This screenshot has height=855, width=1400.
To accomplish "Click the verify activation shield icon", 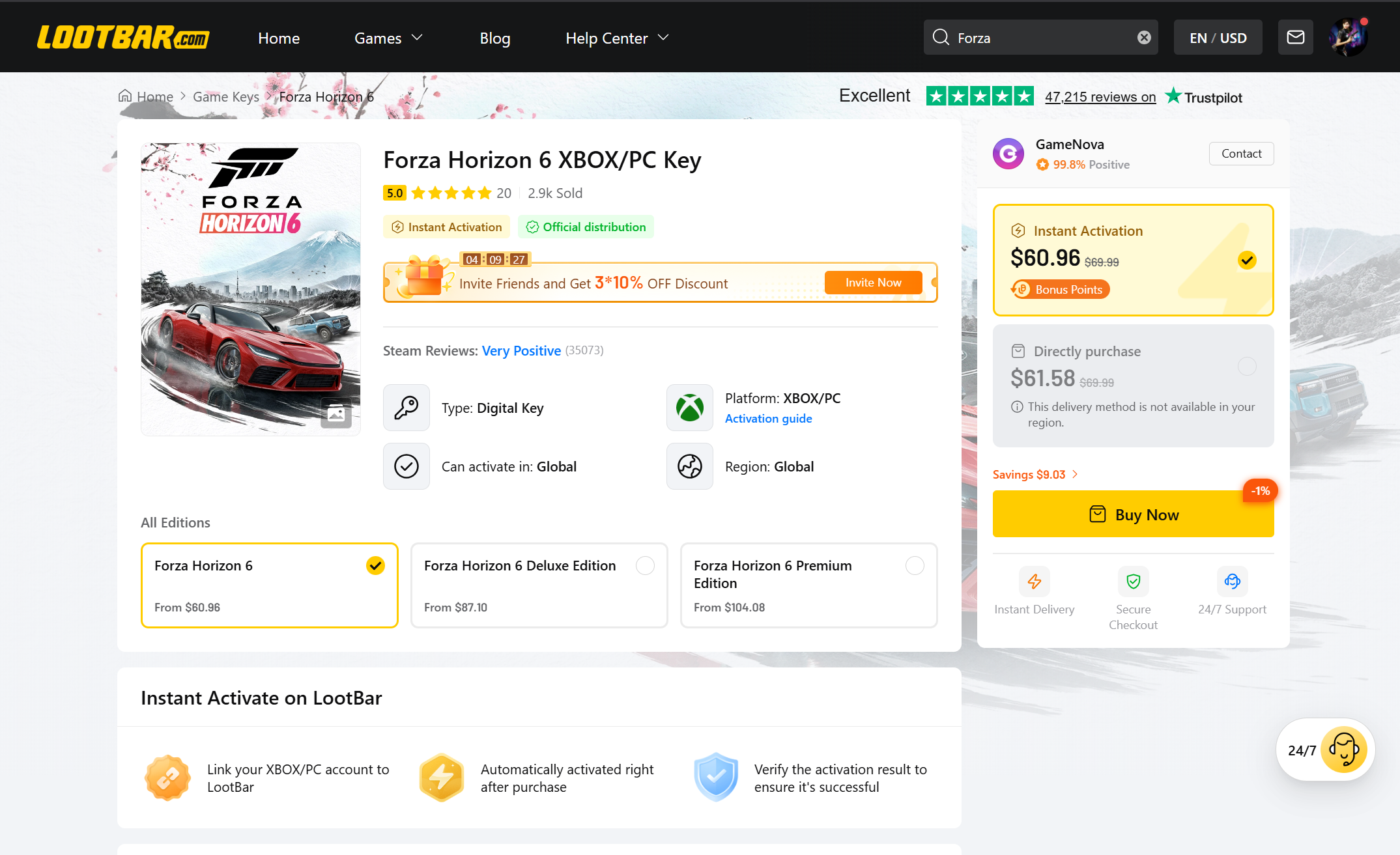I will [715, 778].
